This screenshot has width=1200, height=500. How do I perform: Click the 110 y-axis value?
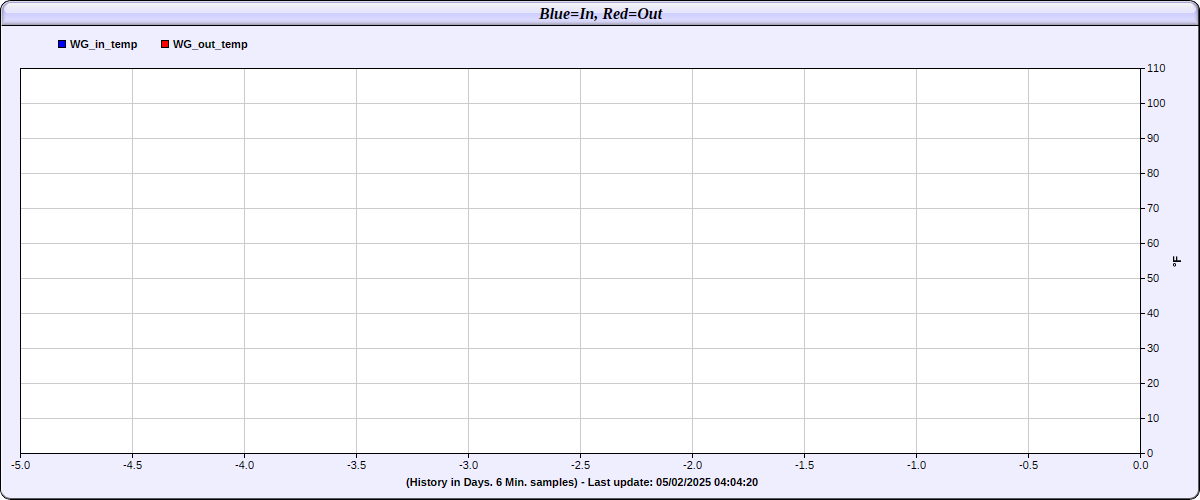[x=1156, y=68]
